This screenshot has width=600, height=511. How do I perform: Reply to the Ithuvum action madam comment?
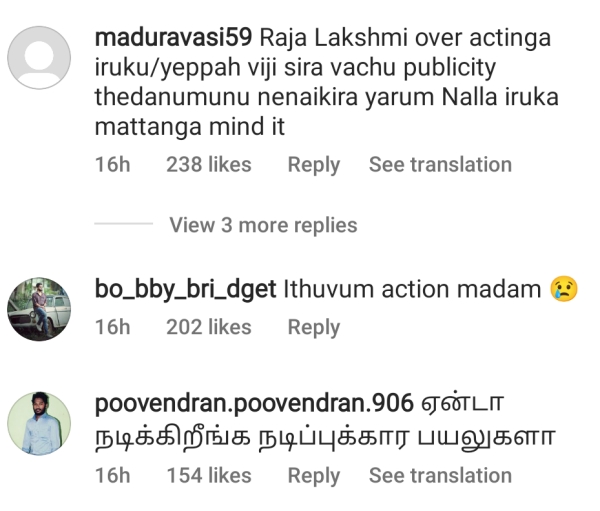pyautogui.click(x=314, y=328)
